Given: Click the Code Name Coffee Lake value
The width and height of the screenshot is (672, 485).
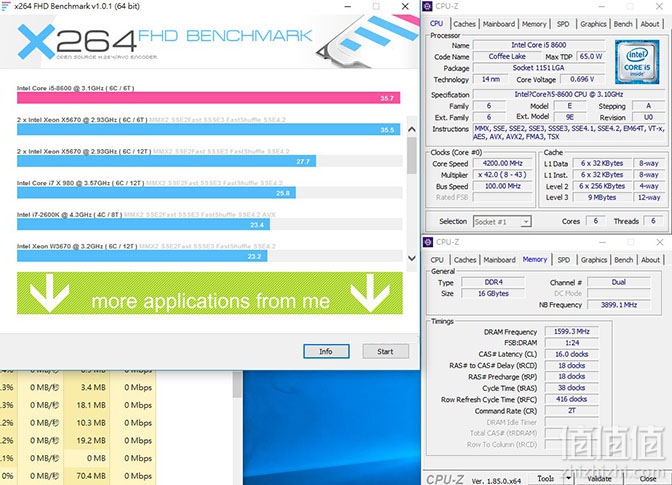Looking at the screenshot, I should (x=507, y=57).
